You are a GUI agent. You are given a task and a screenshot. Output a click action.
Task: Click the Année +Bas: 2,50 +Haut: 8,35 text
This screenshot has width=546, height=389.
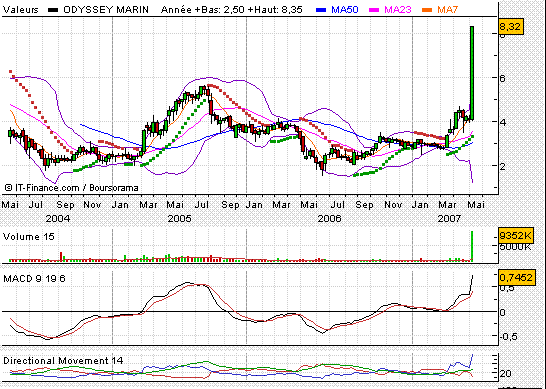[x=232, y=10]
